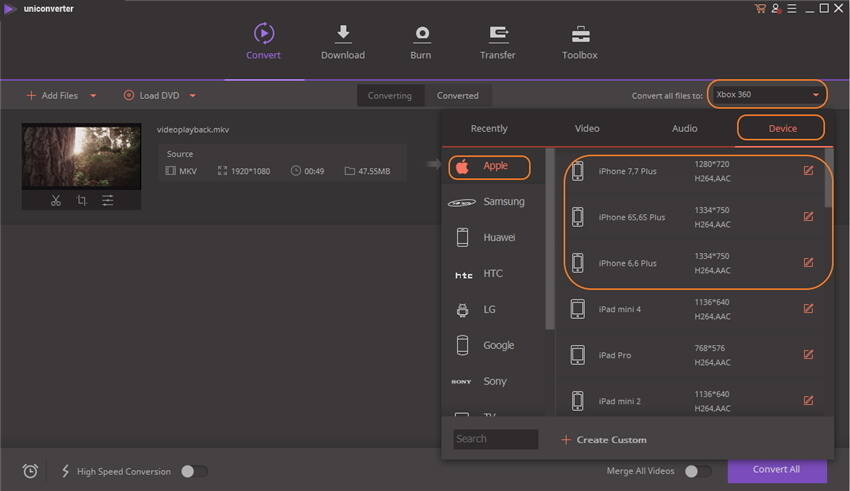Viewport: 850px width, 491px height.
Task: Show the Converting list tab
Action: 390,96
